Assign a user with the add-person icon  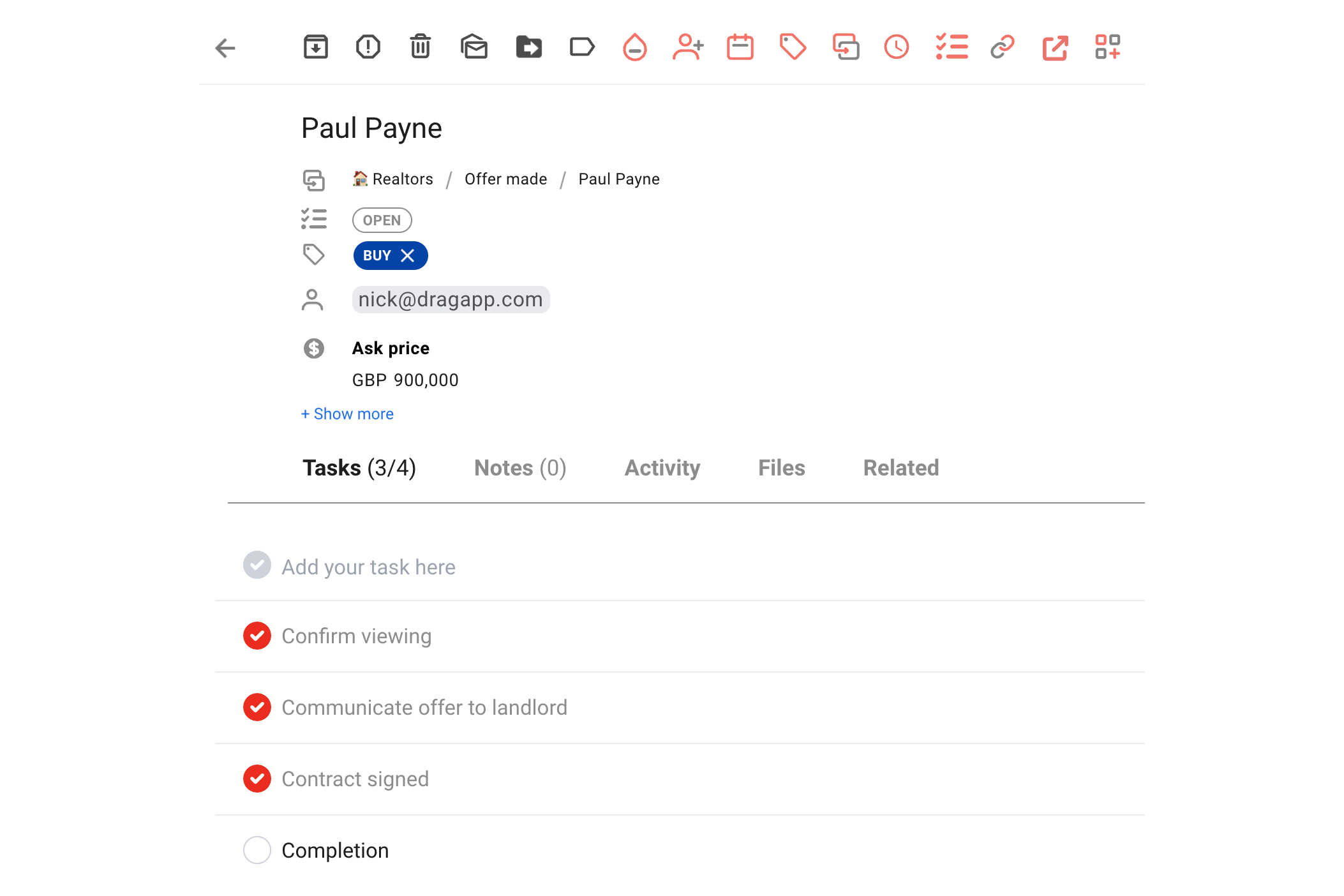pos(688,47)
